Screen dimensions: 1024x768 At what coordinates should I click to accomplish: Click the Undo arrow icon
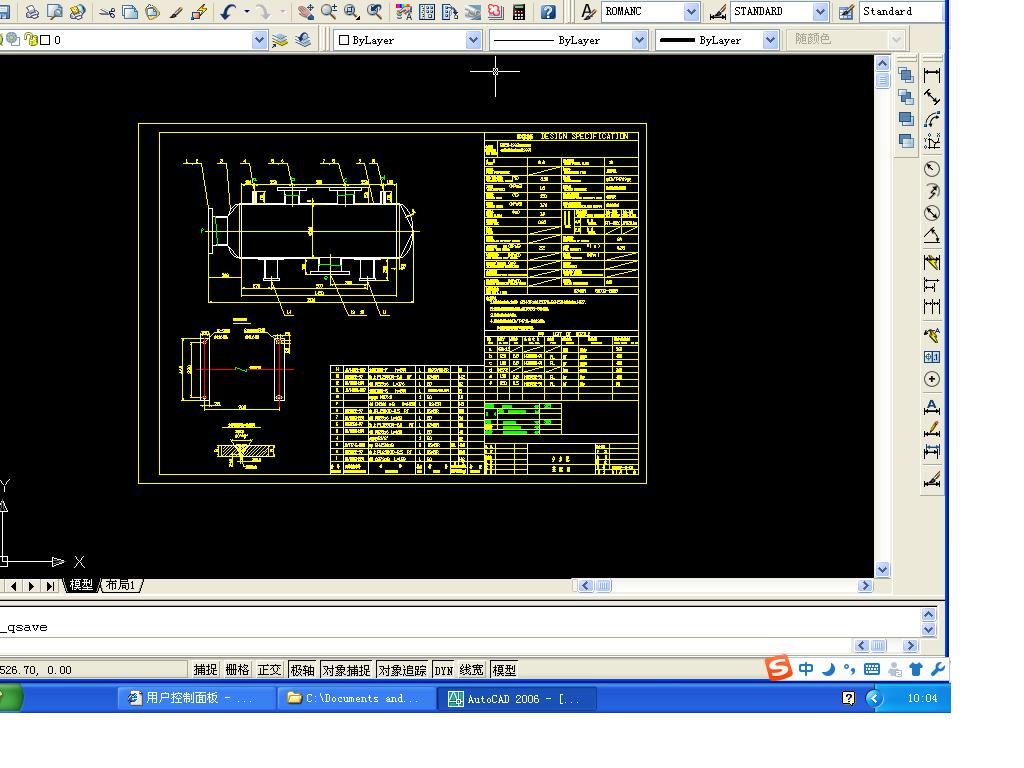pyautogui.click(x=228, y=12)
